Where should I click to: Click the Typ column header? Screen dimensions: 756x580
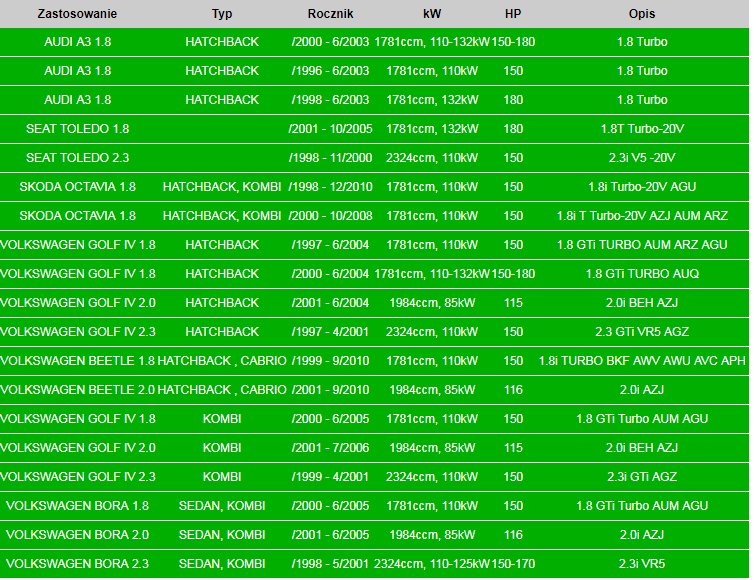222,14
